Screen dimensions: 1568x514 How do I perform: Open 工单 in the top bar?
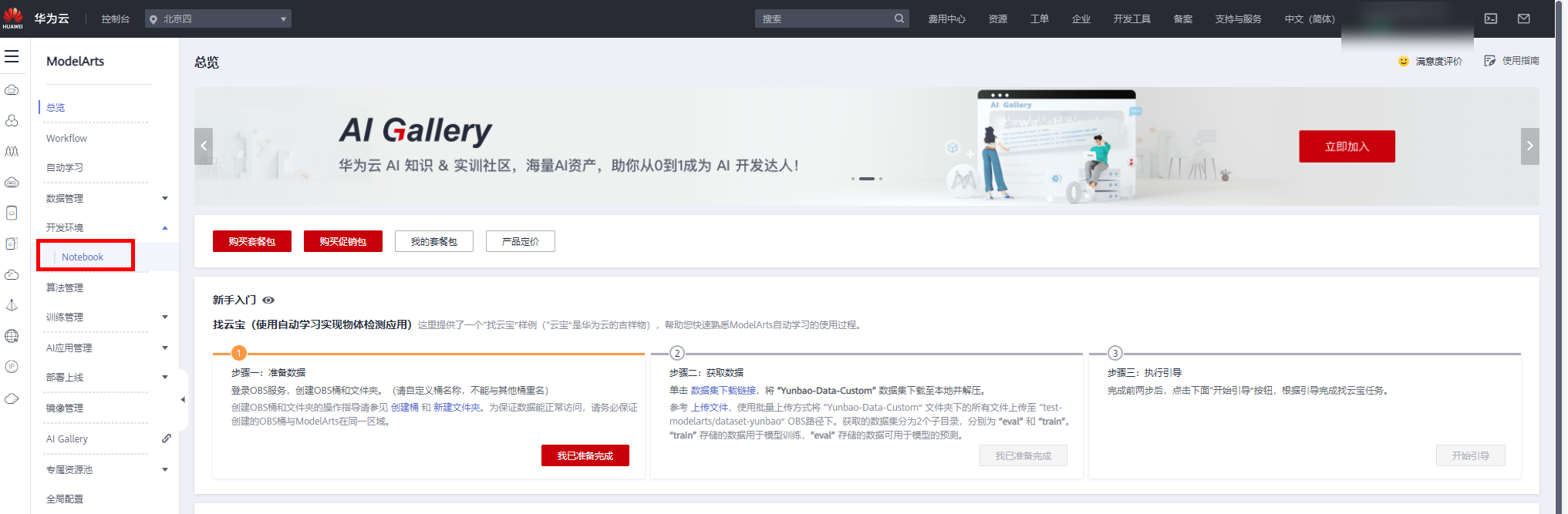pos(1040,19)
